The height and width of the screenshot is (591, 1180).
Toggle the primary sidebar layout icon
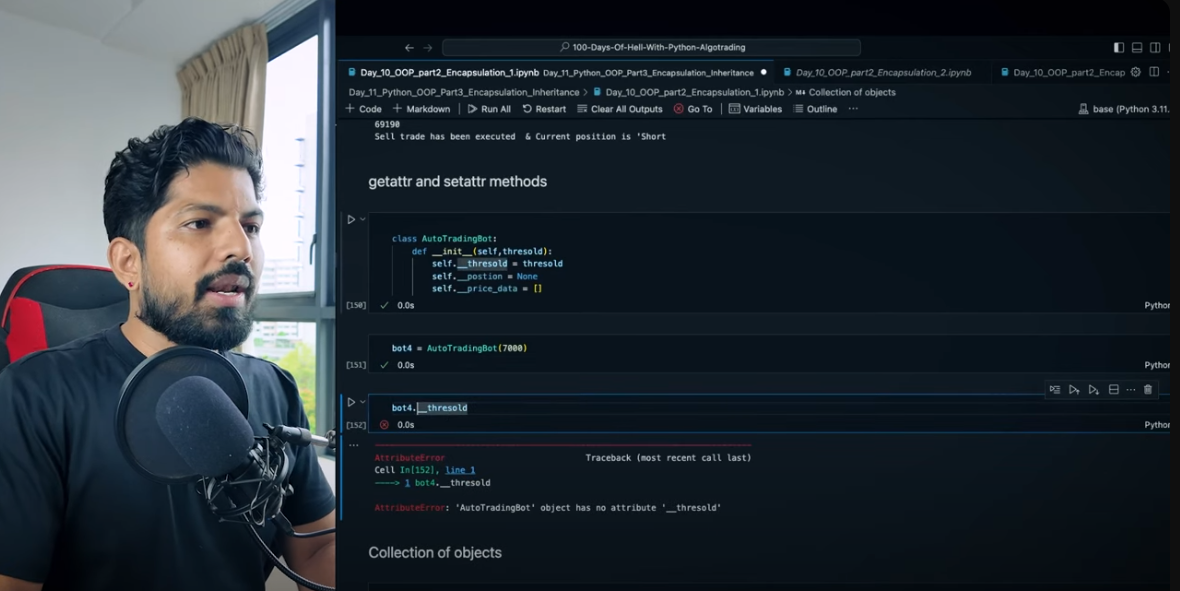click(1119, 47)
